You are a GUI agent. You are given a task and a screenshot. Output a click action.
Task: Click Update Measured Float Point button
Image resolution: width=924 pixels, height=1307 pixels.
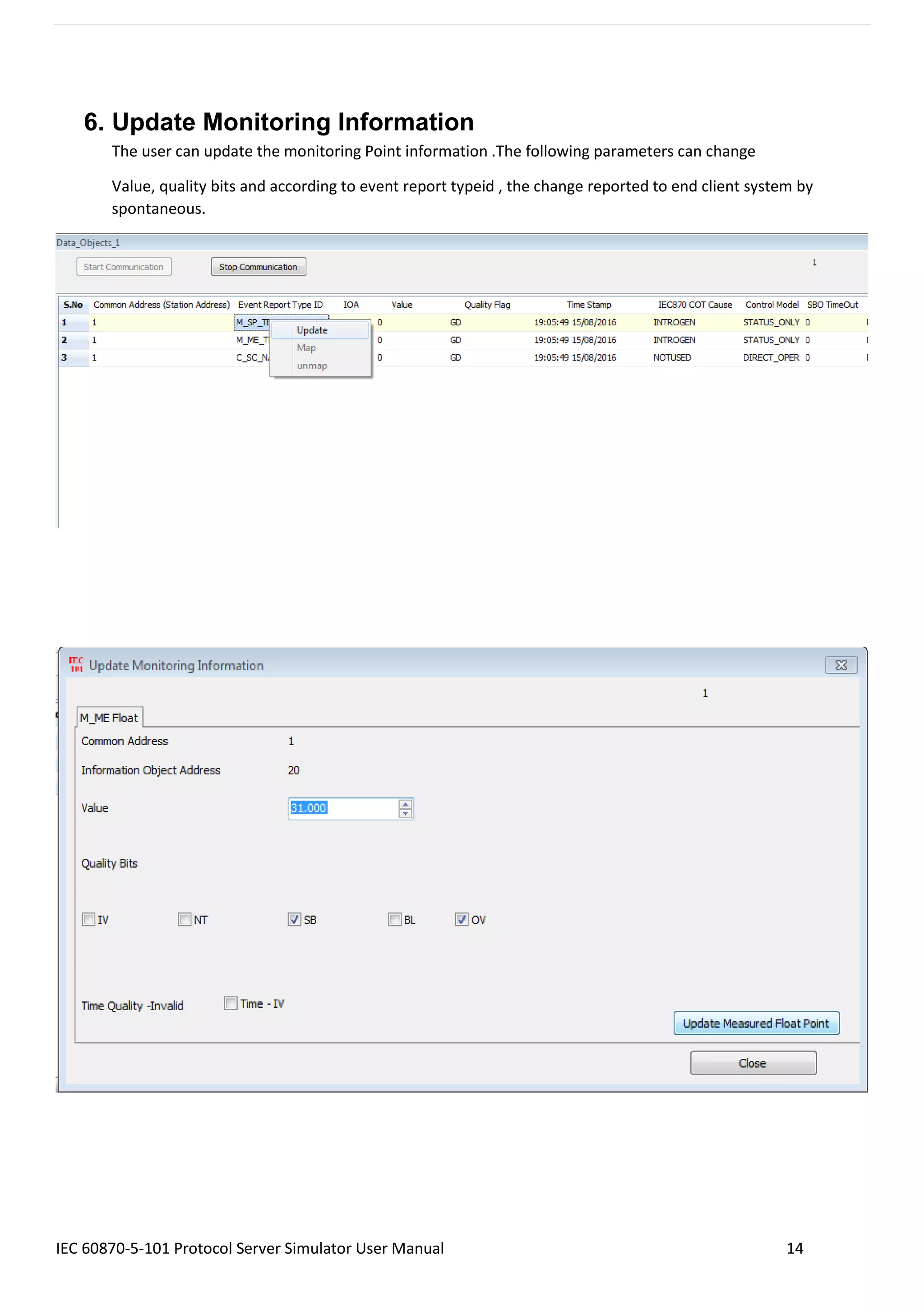756,1023
